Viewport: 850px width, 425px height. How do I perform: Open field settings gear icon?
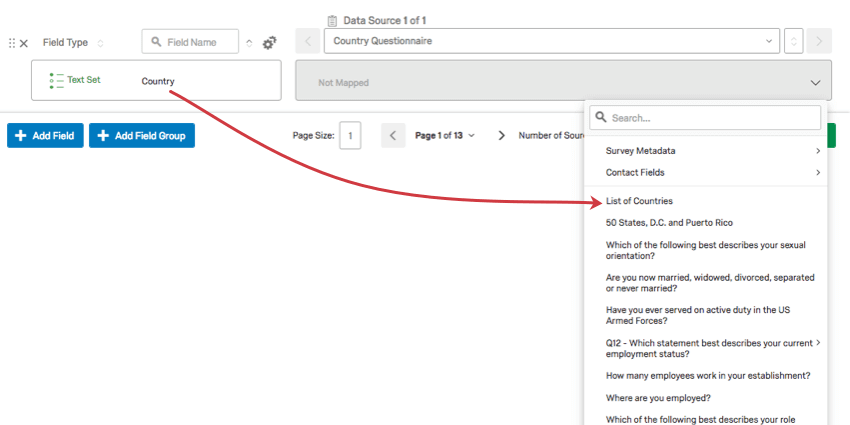[269, 43]
